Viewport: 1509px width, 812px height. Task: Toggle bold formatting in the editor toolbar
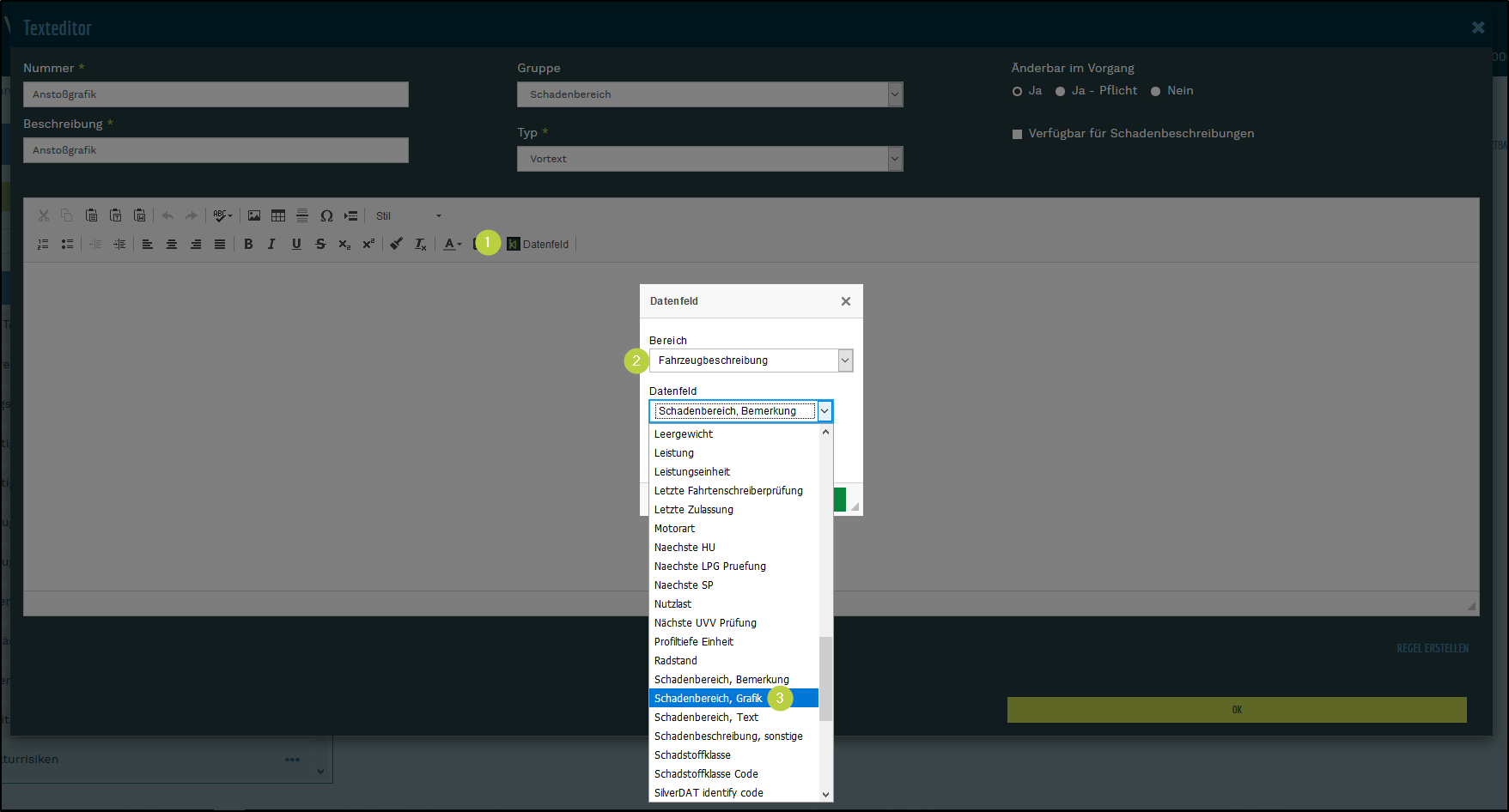pos(248,245)
